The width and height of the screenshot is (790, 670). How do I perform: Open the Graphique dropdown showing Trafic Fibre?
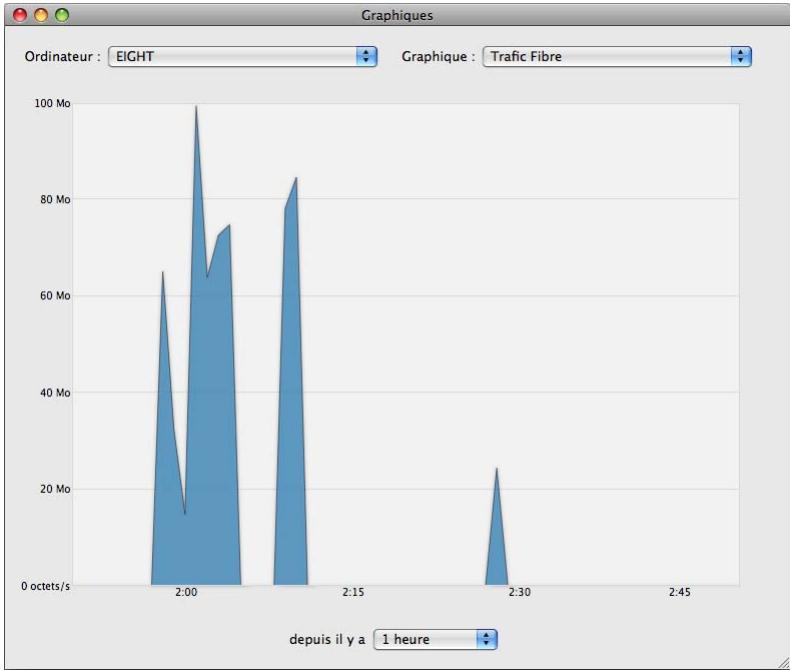click(x=617, y=56)
